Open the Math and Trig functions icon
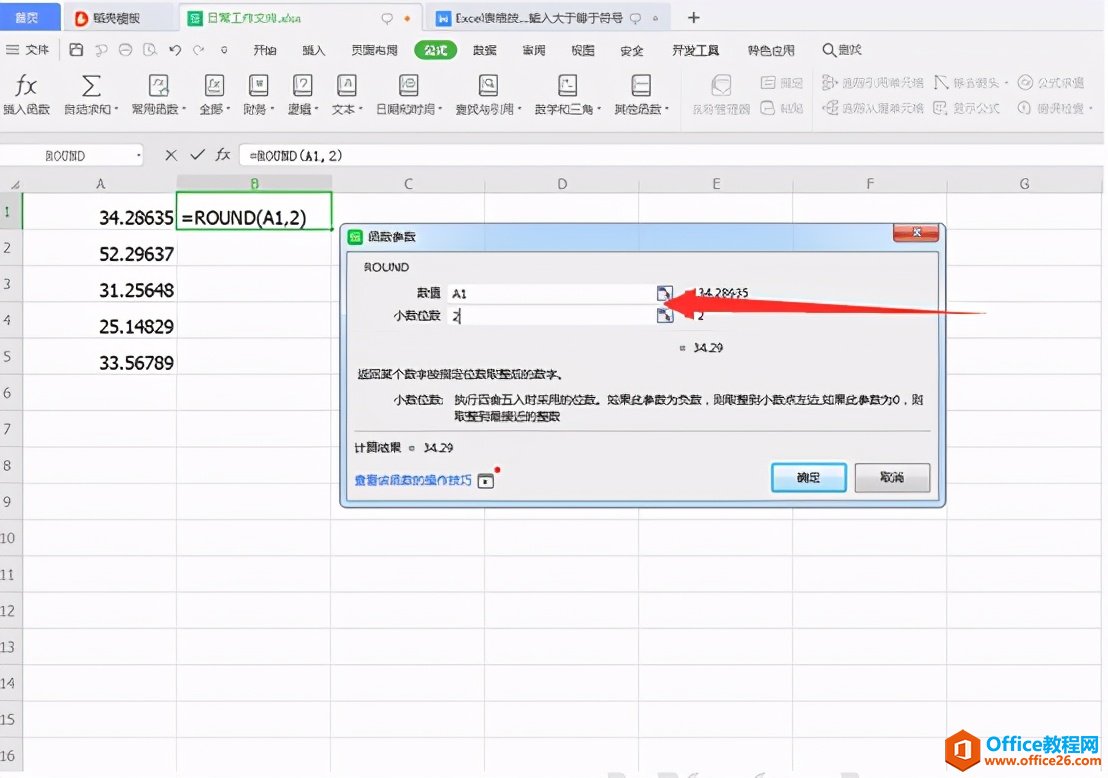 567,86
